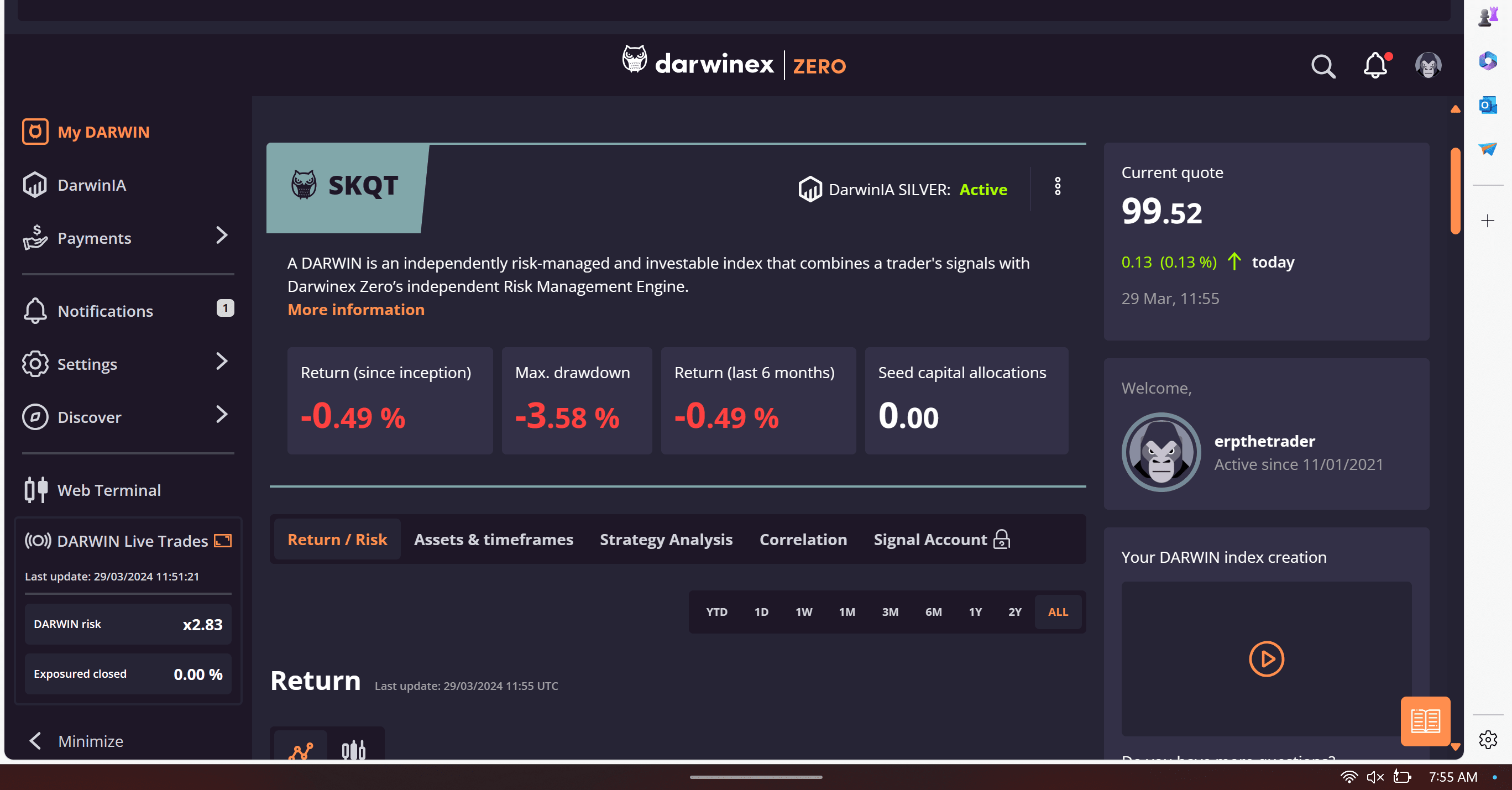The width and height of the screenshot is (1512, 790).
Task: Select the 1Y timeframe option
Action: 975,611
